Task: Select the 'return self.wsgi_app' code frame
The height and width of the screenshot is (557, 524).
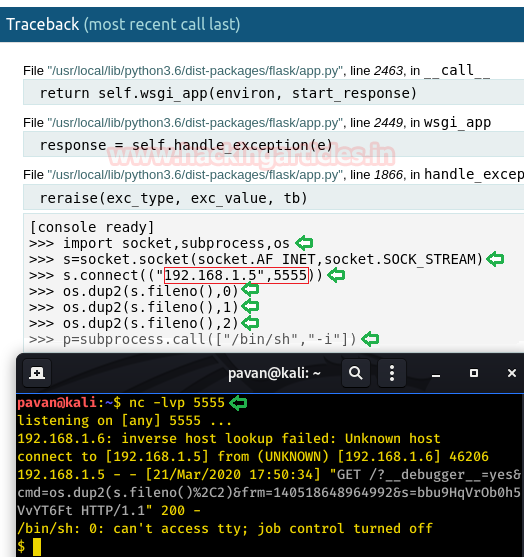Action: pos(274,93)
